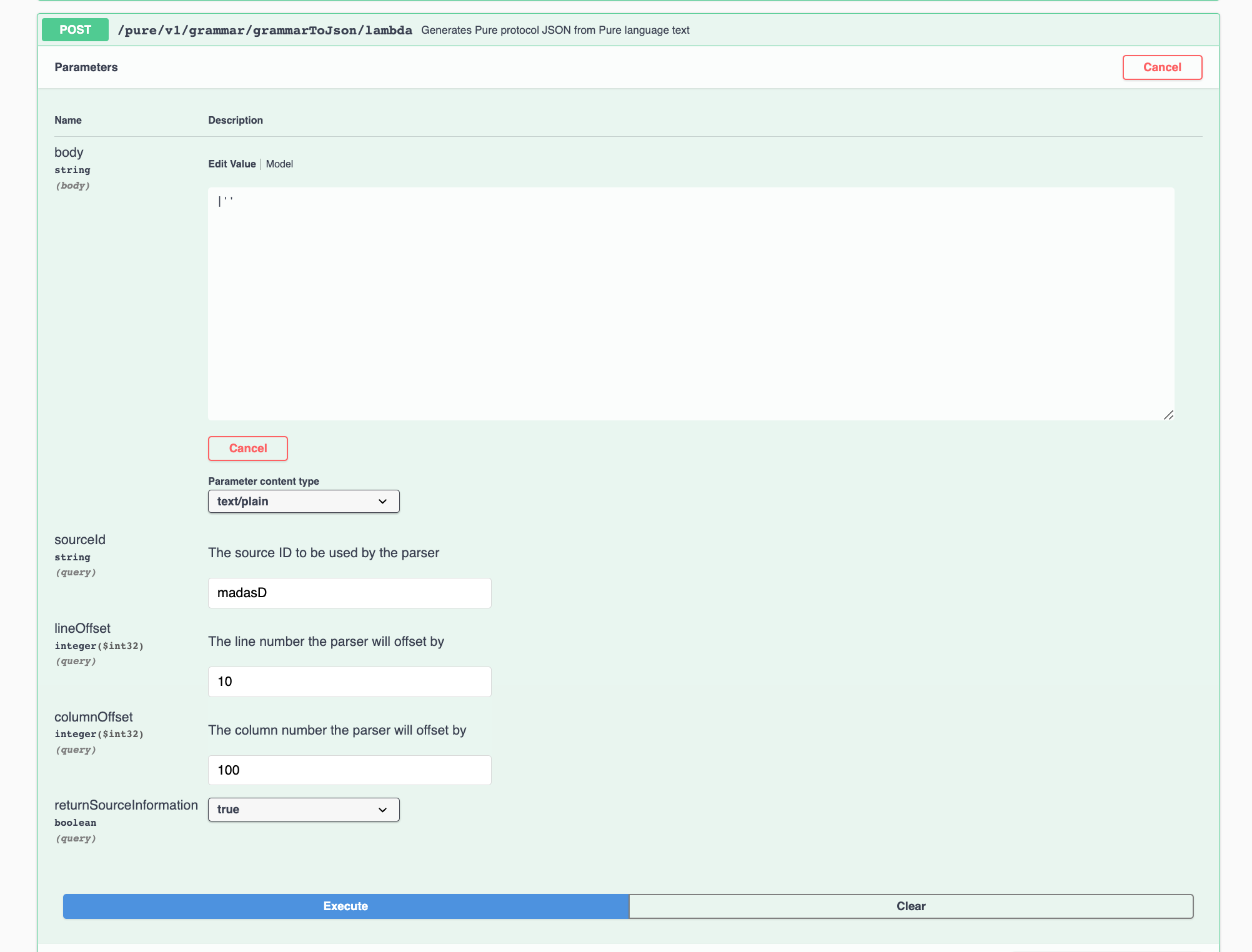Click the chevron arrow in the returnSourceInformation selector
1252x952 pixels.
[x=382, y=810]
